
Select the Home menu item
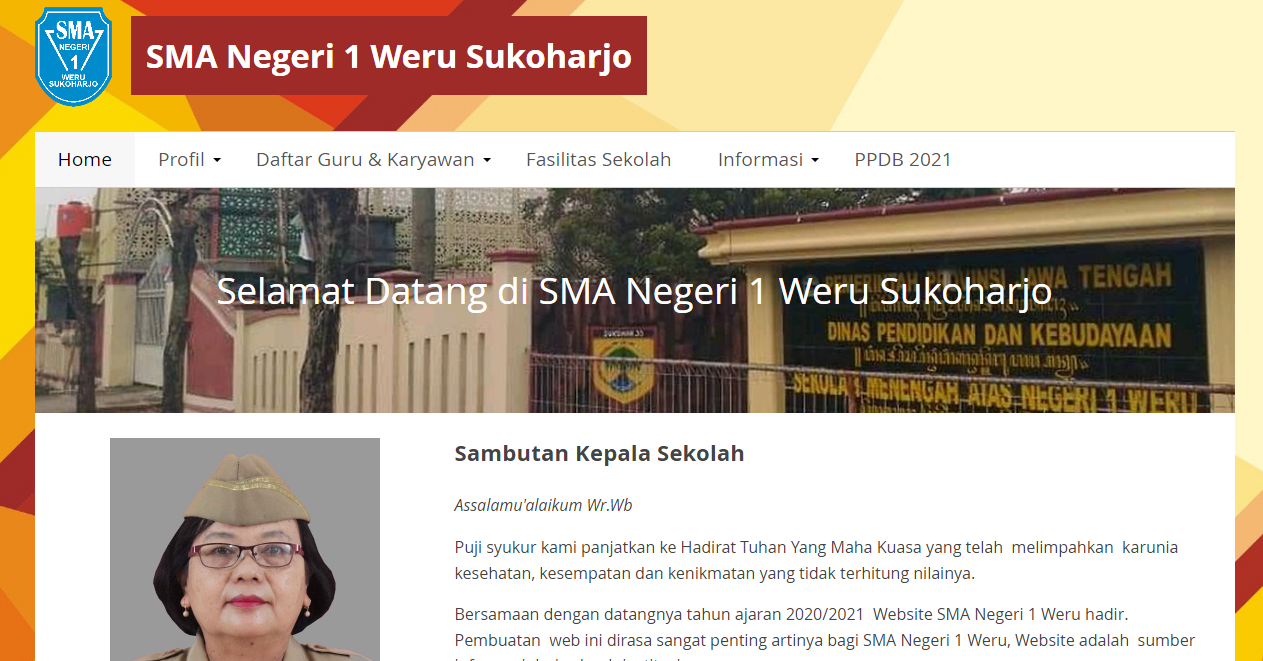(x=85, y=160)
